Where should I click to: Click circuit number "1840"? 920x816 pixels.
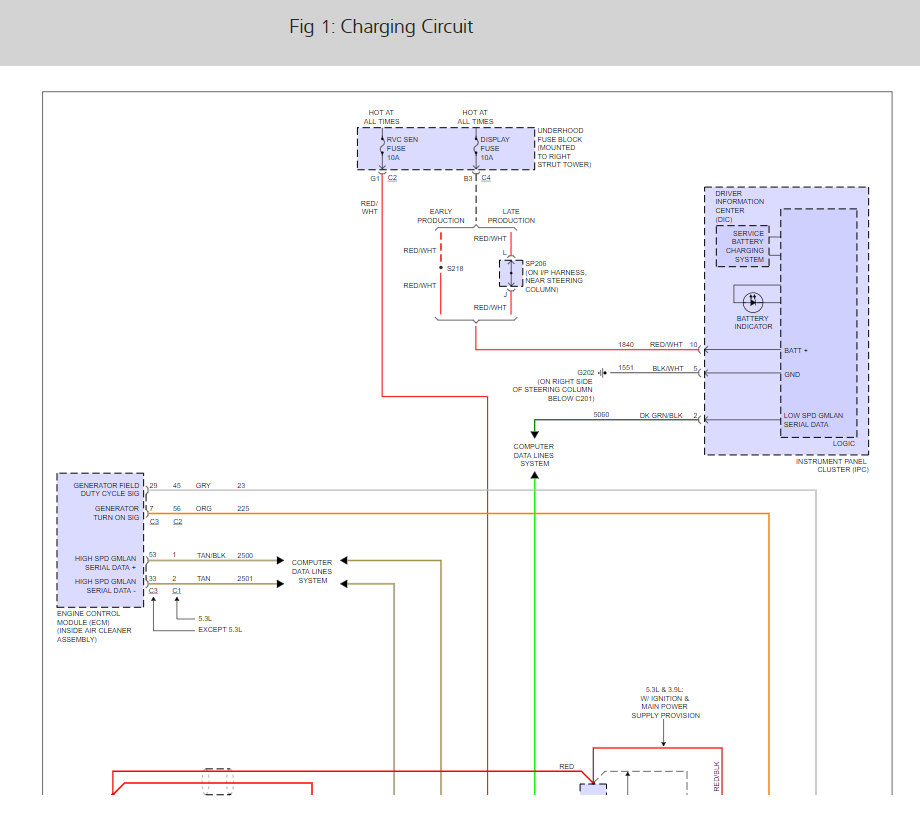click(x=626, y=345)
